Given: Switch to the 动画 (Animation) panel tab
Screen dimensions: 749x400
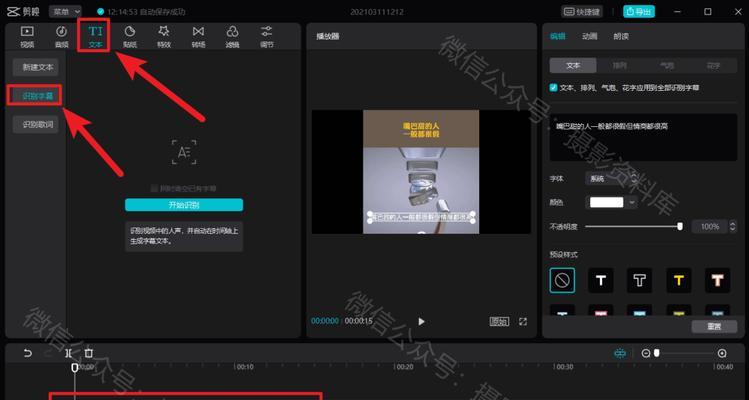Looking at the screenshot, I should 589,36.
